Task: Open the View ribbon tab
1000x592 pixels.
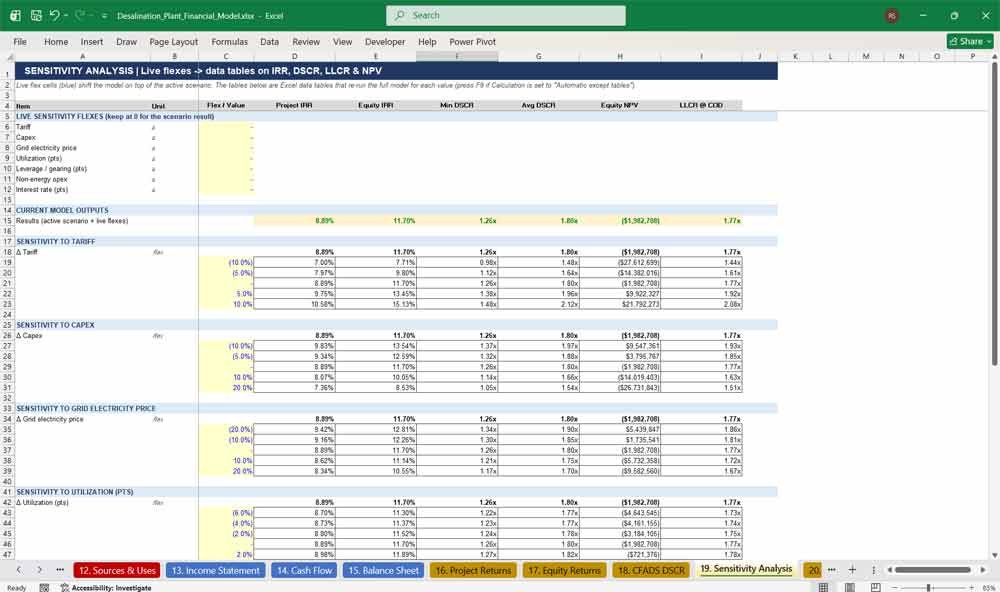Action: (x=342, y=41)
